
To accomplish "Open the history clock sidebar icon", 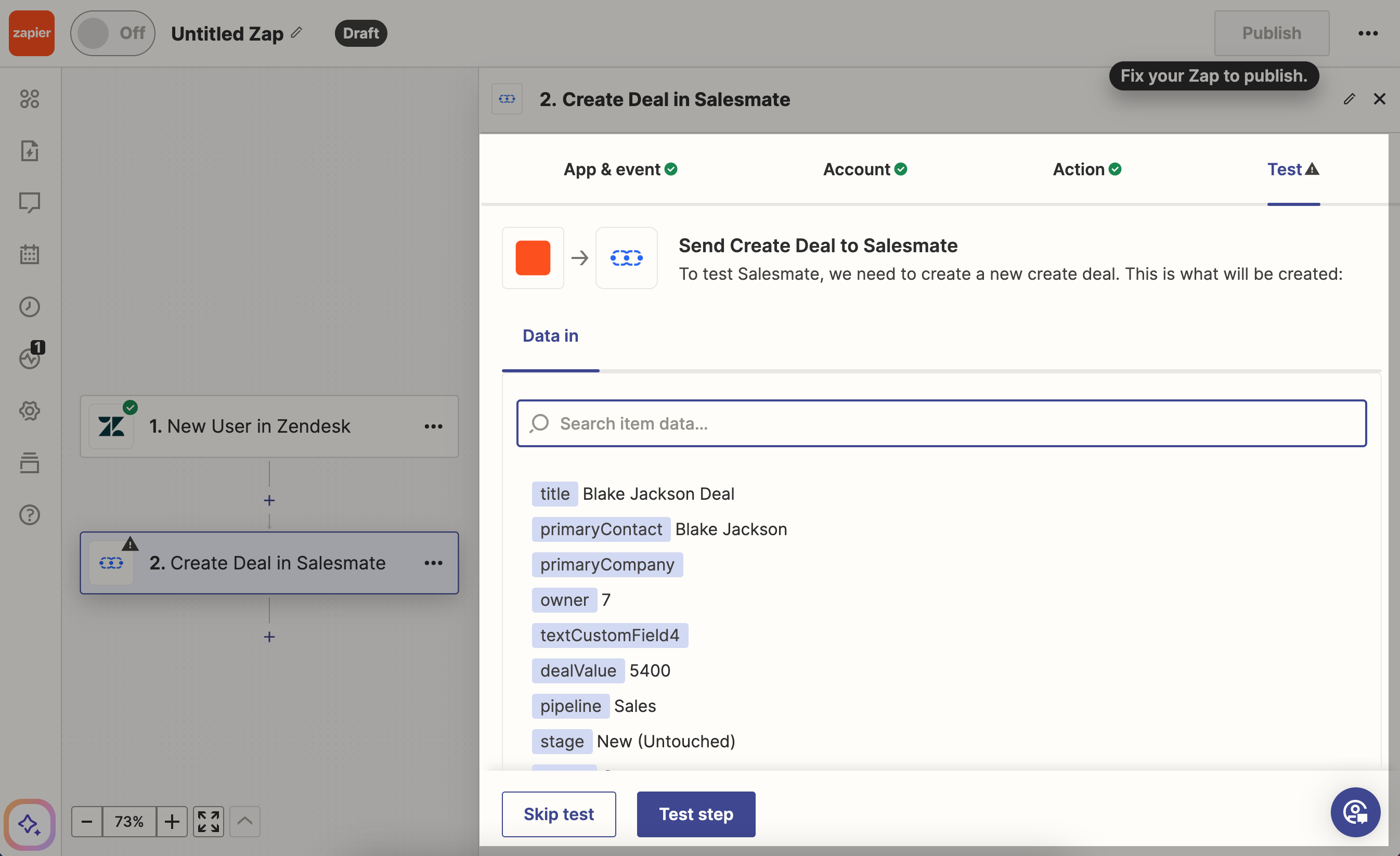I will (30, 307).
